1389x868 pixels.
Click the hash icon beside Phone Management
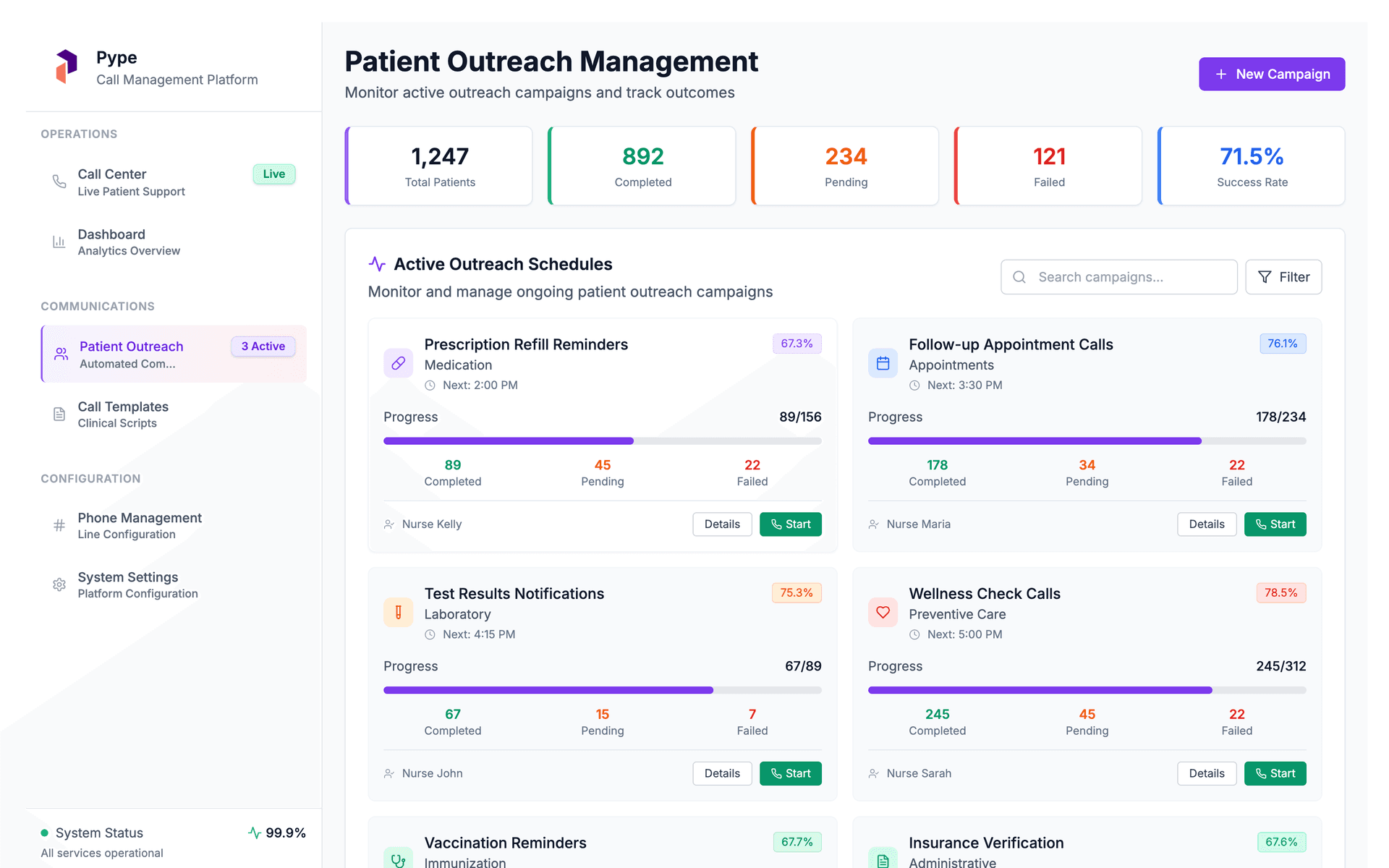[x=59, y=525]
